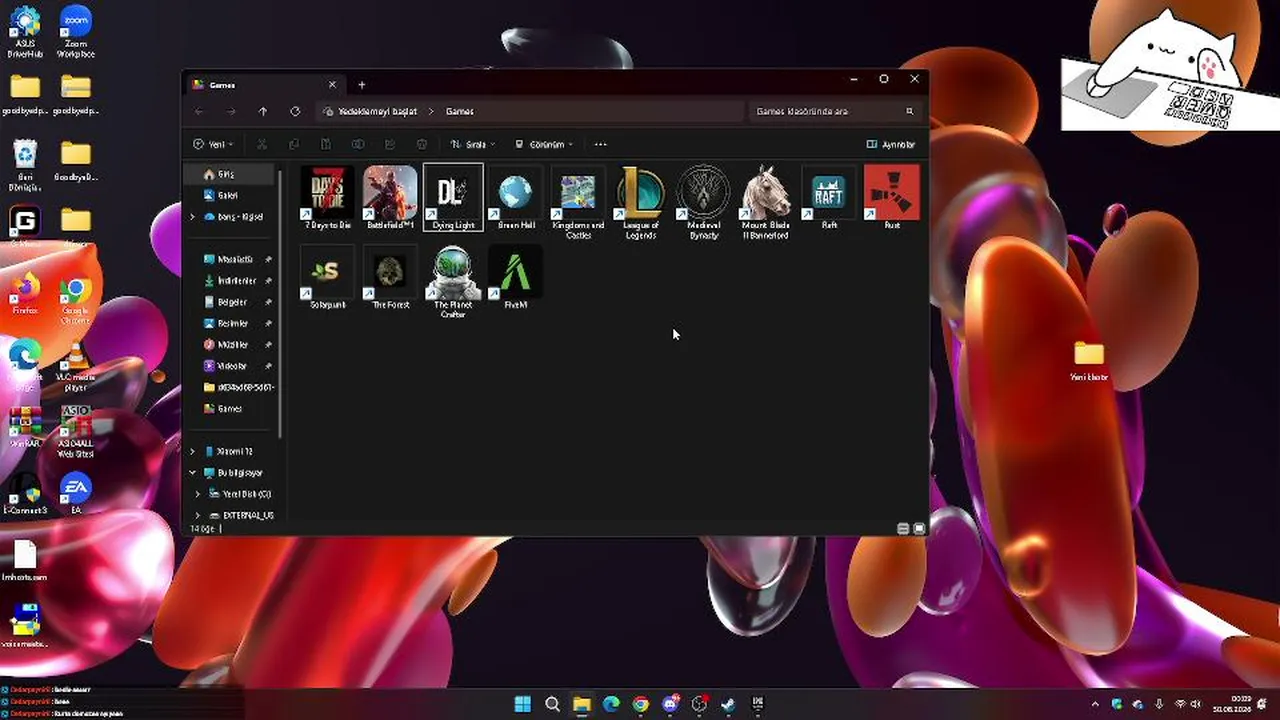The height and width of the screenshot is (720, 1280).
Task: Expand the OneDrive Kişisel tree node
Action: pos(192,217)
